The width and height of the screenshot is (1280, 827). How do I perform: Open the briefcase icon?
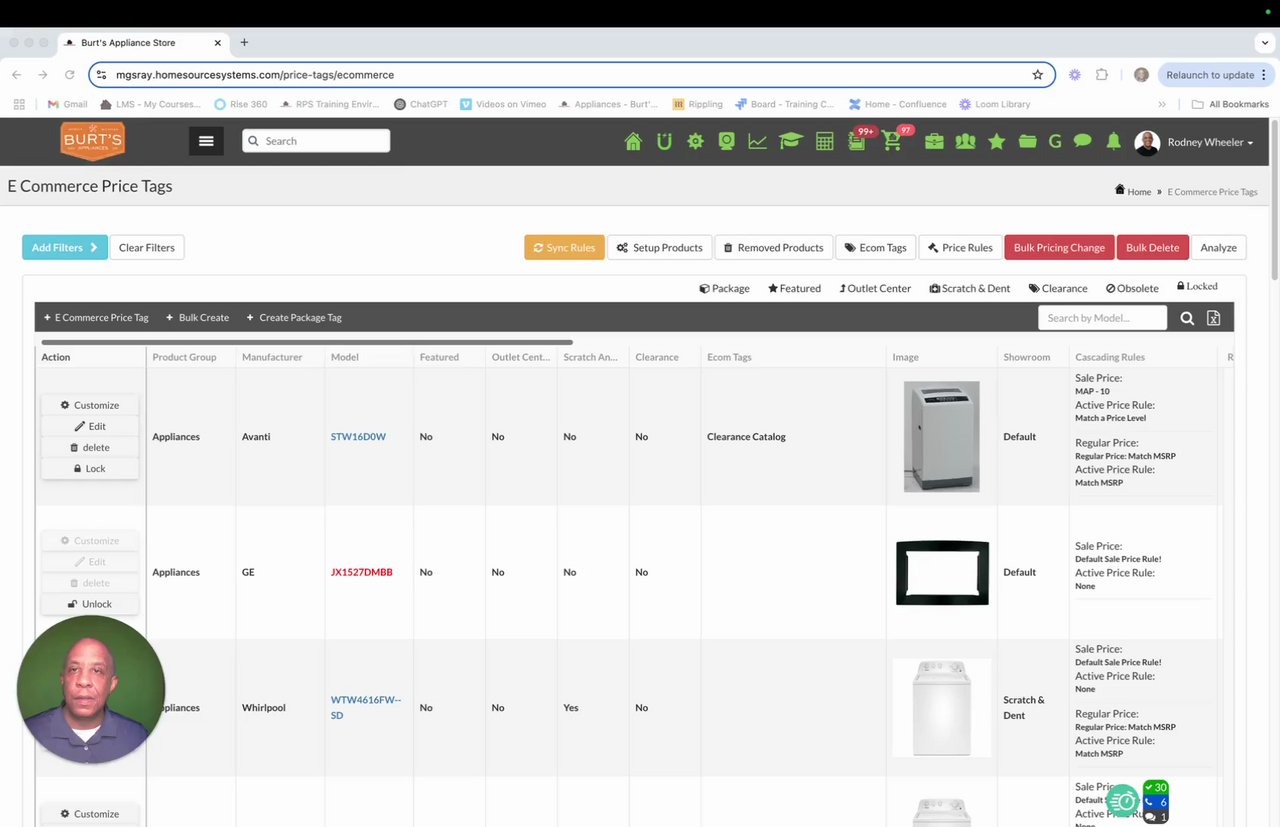click(x=934, y=142)
